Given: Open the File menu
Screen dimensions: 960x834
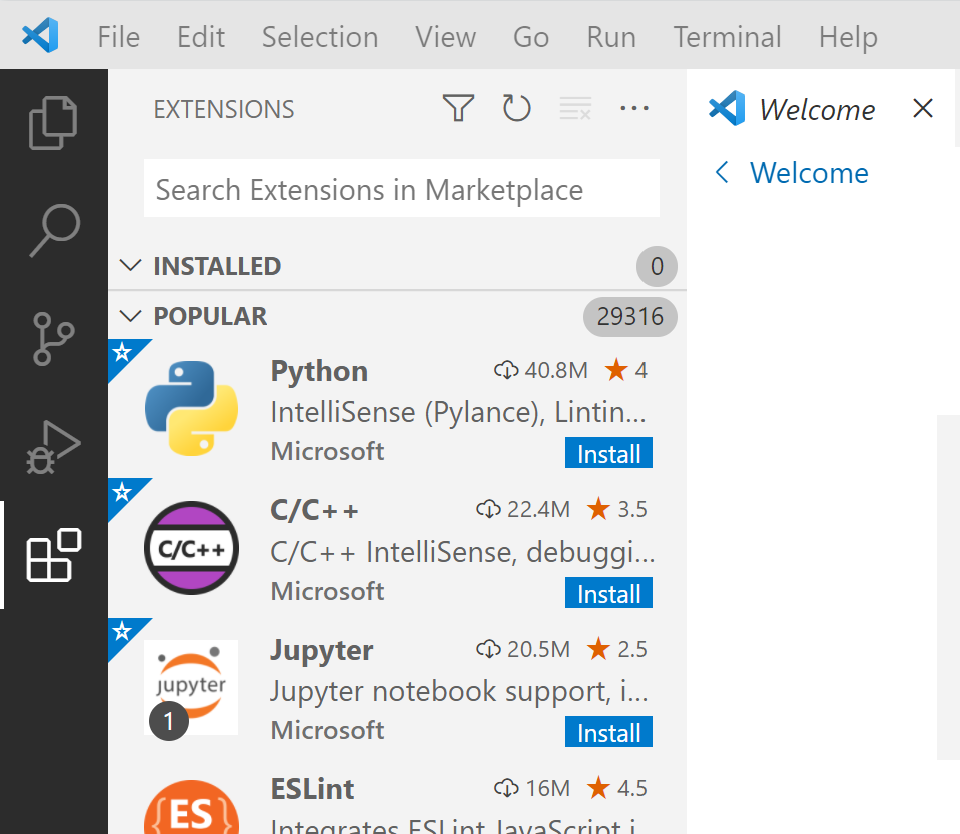Looking at the screenshot, I should pyautogui.click(x=119, y=37).
